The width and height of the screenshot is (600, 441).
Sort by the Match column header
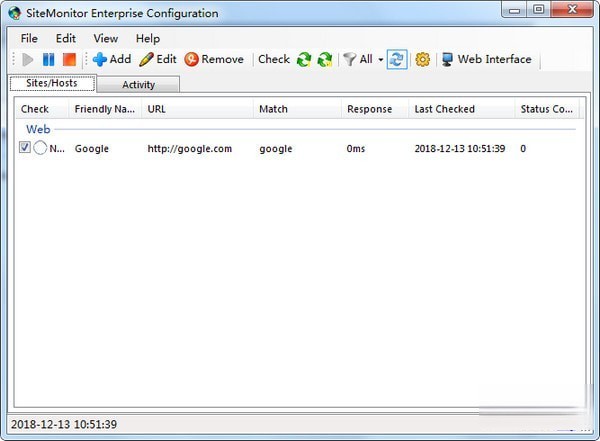click(x=297, y=109)
